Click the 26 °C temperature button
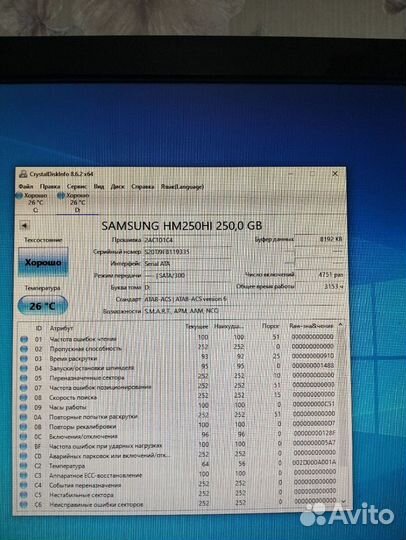 (x=42, y=306)
